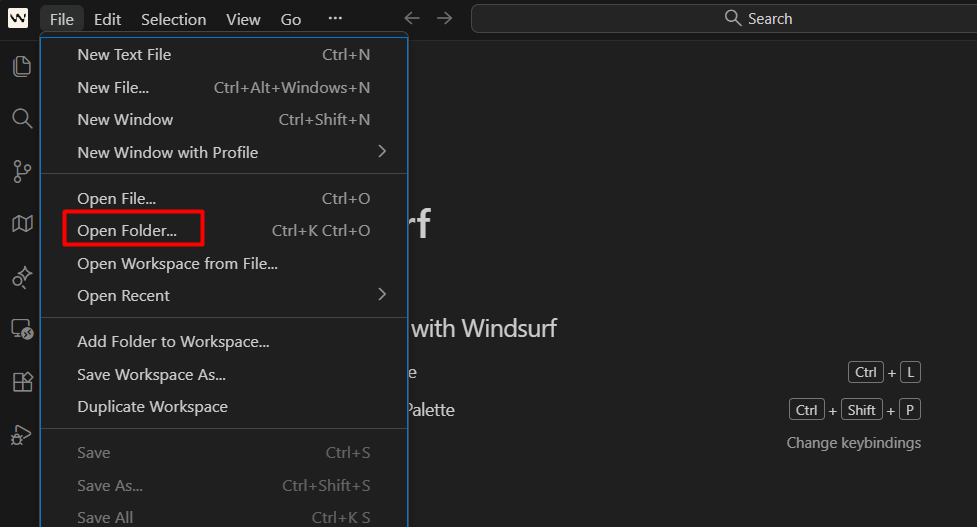This screenshot has width=977, height=527.
Task: Open the Extensions view icon
Action: [21, 382]
